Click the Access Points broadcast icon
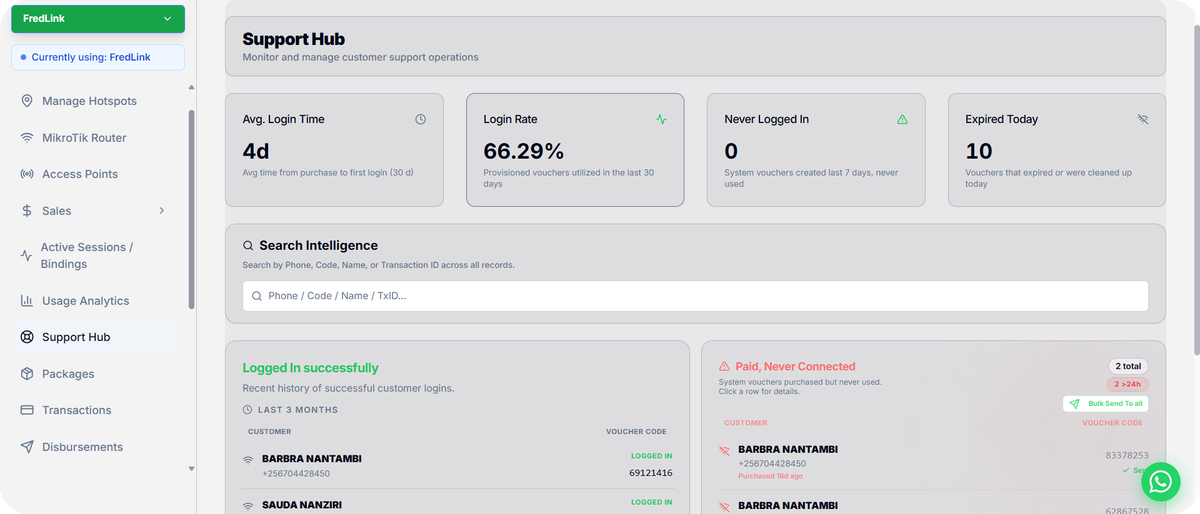This screenshot has width=1200, height=514. point(27,174)
